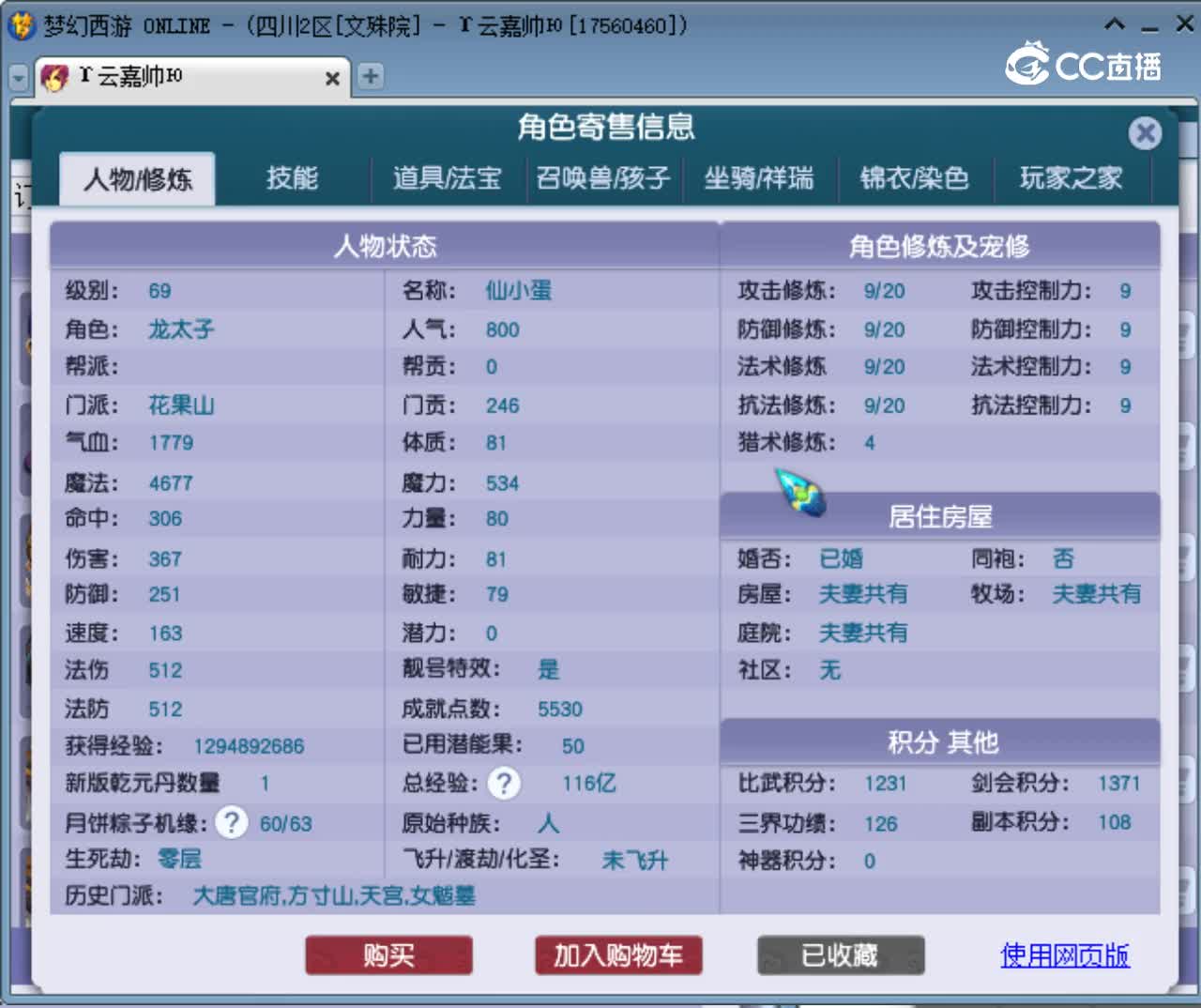1201x1008 pixels.
Task: Open the tab list dropdown arrow
Action: pos(19,78)
